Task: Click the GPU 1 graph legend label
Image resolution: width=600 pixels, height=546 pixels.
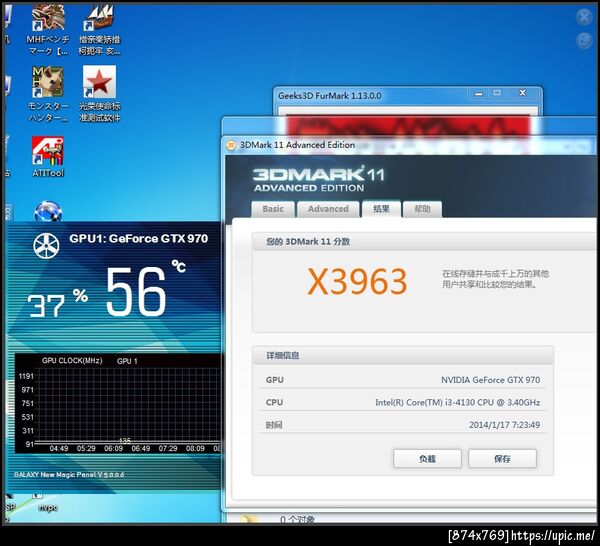Action: coord(127,361)
